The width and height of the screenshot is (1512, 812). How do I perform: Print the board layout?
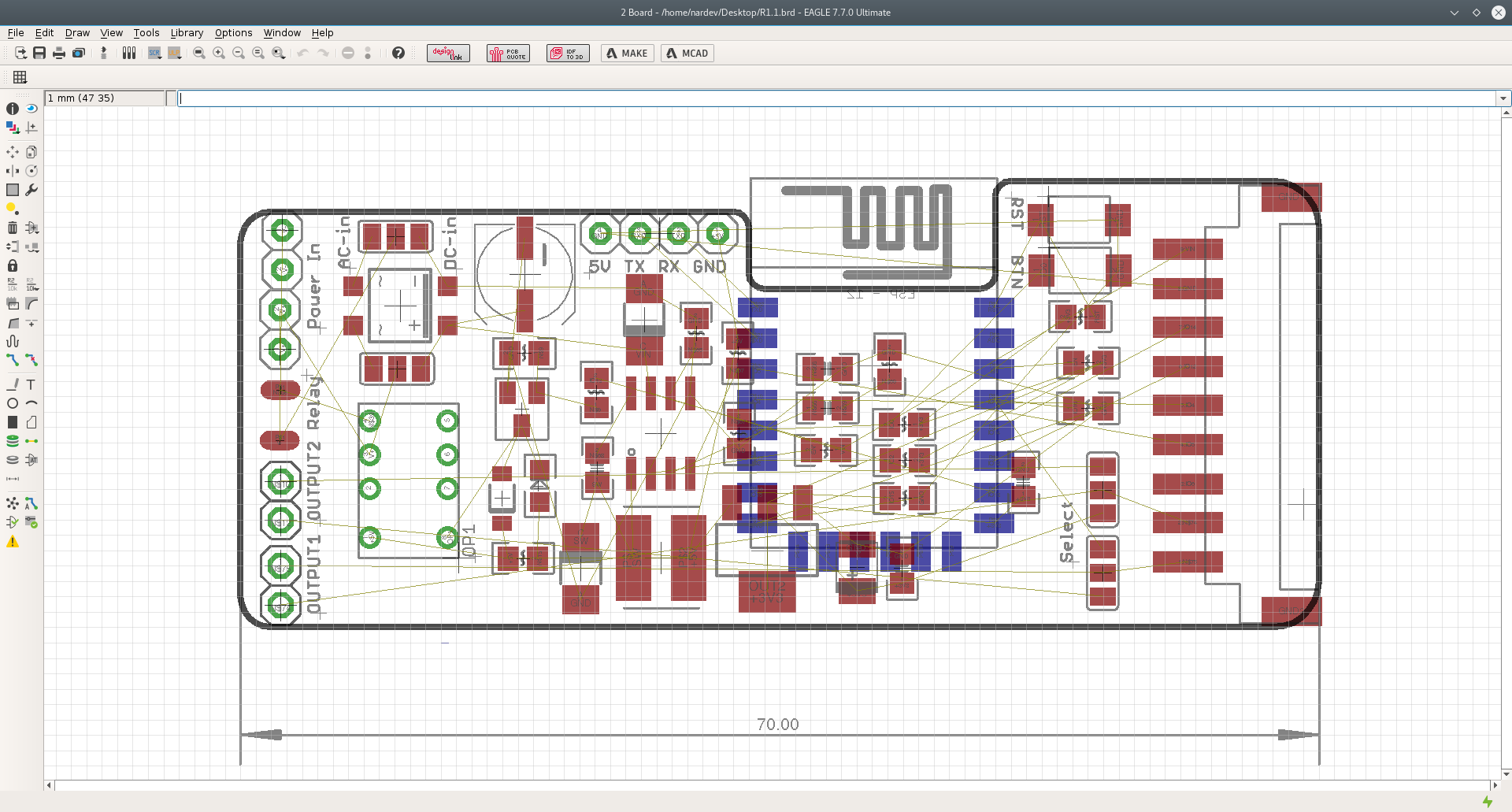pos(59,53)
